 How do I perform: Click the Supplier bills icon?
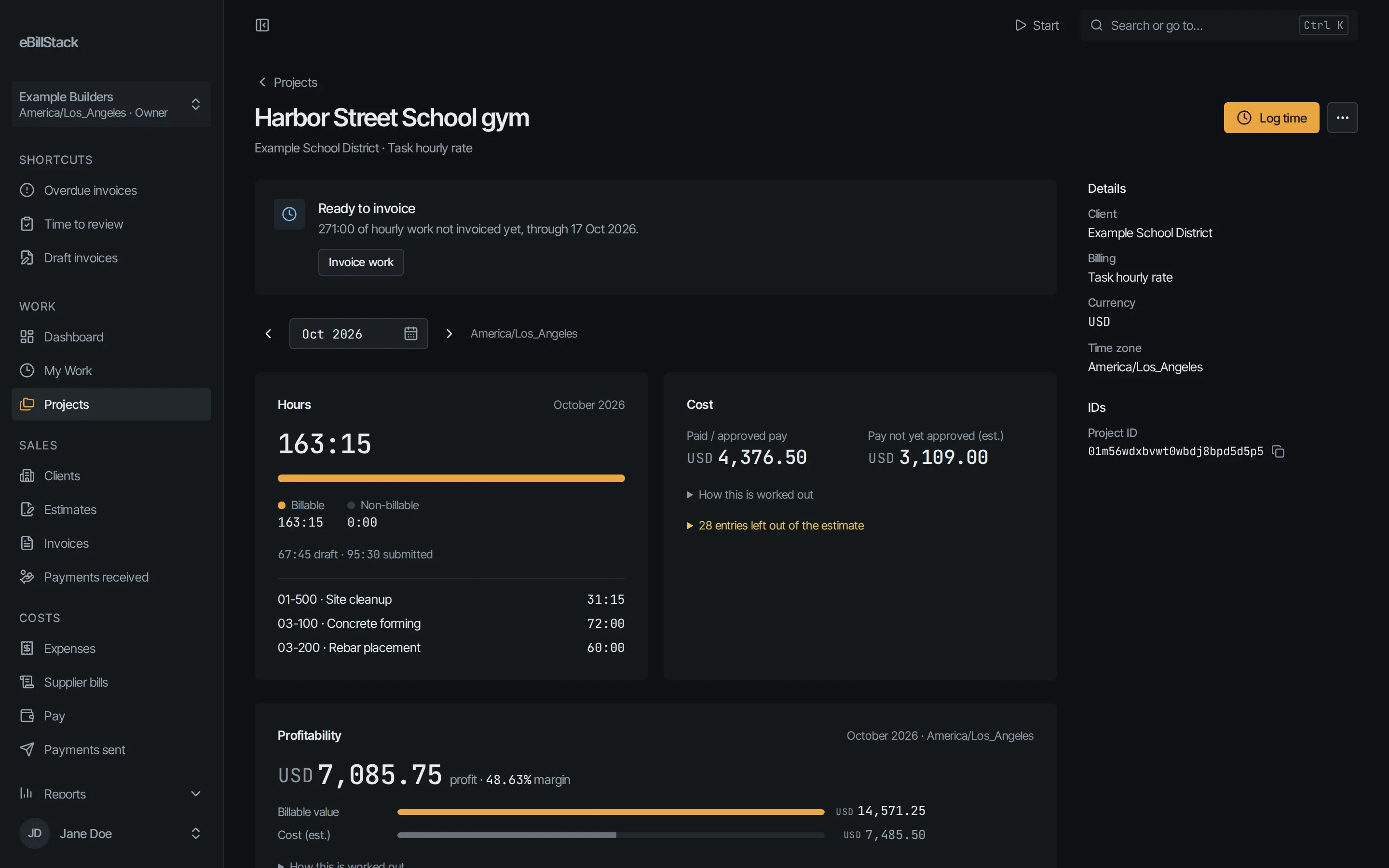point(27,682)
